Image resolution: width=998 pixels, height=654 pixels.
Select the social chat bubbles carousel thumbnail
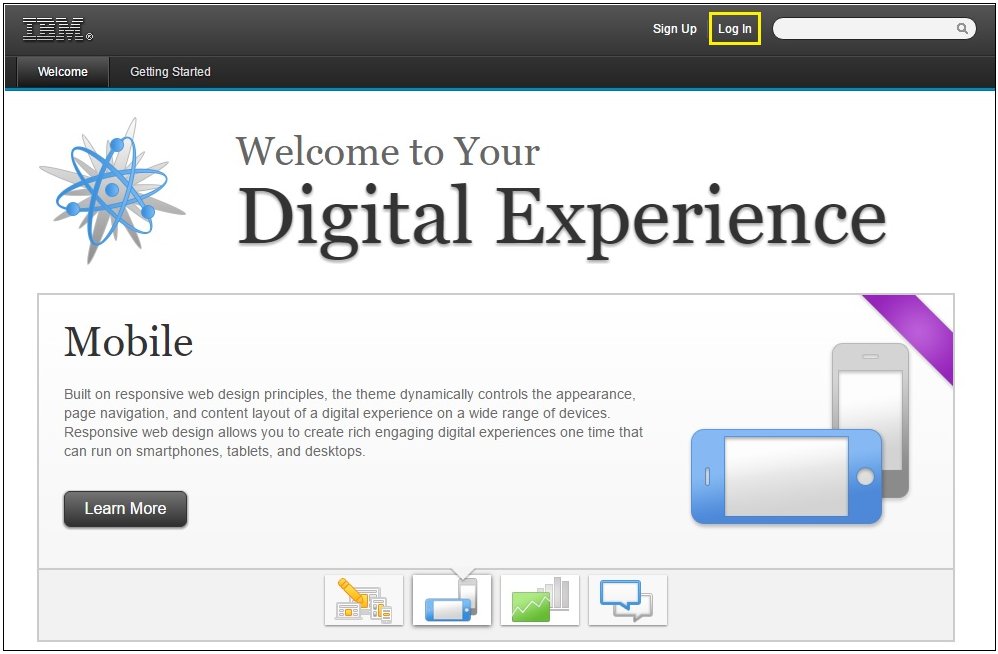click(628, 600)
